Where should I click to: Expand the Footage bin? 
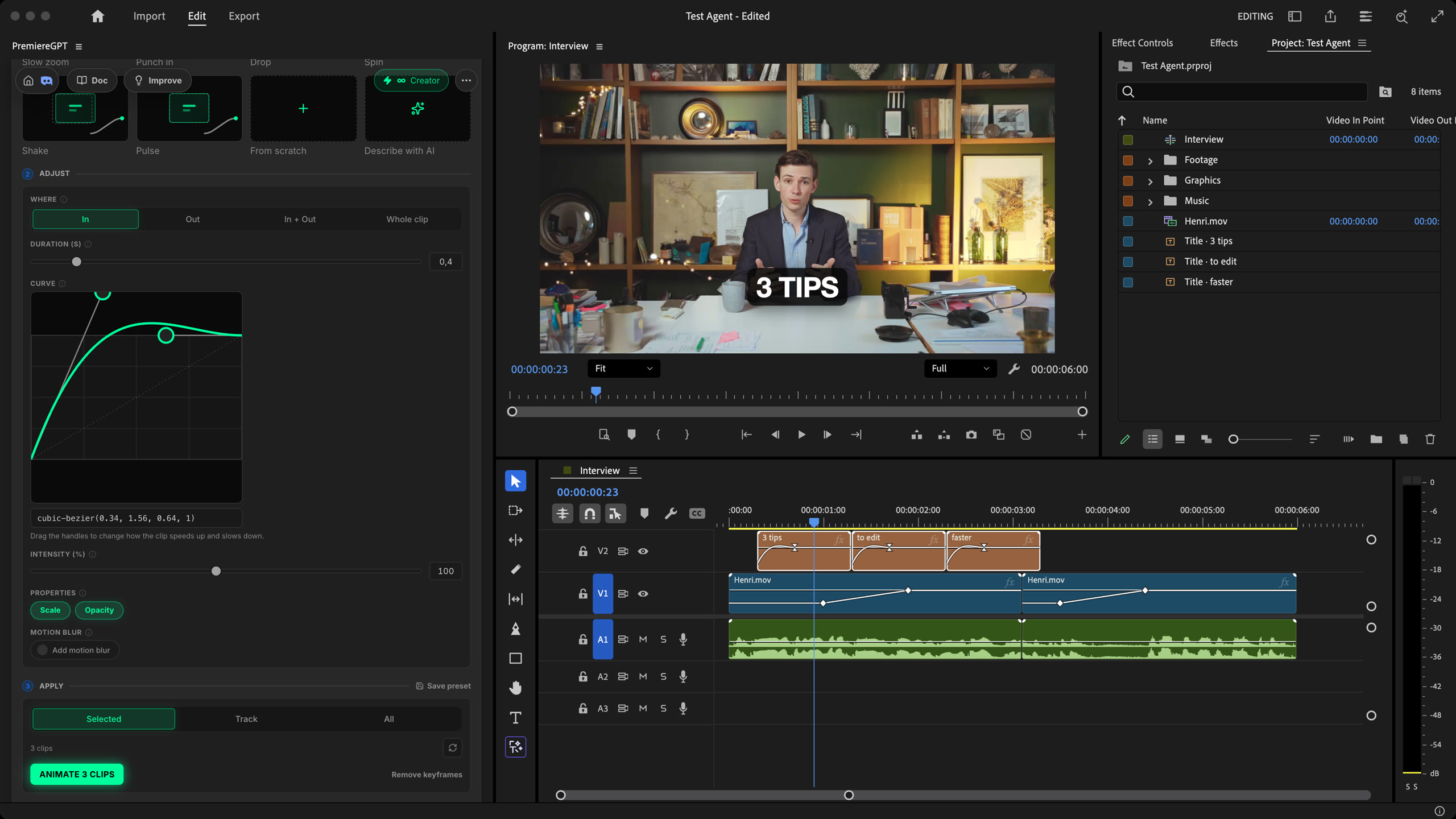[x=1150, y=161]
